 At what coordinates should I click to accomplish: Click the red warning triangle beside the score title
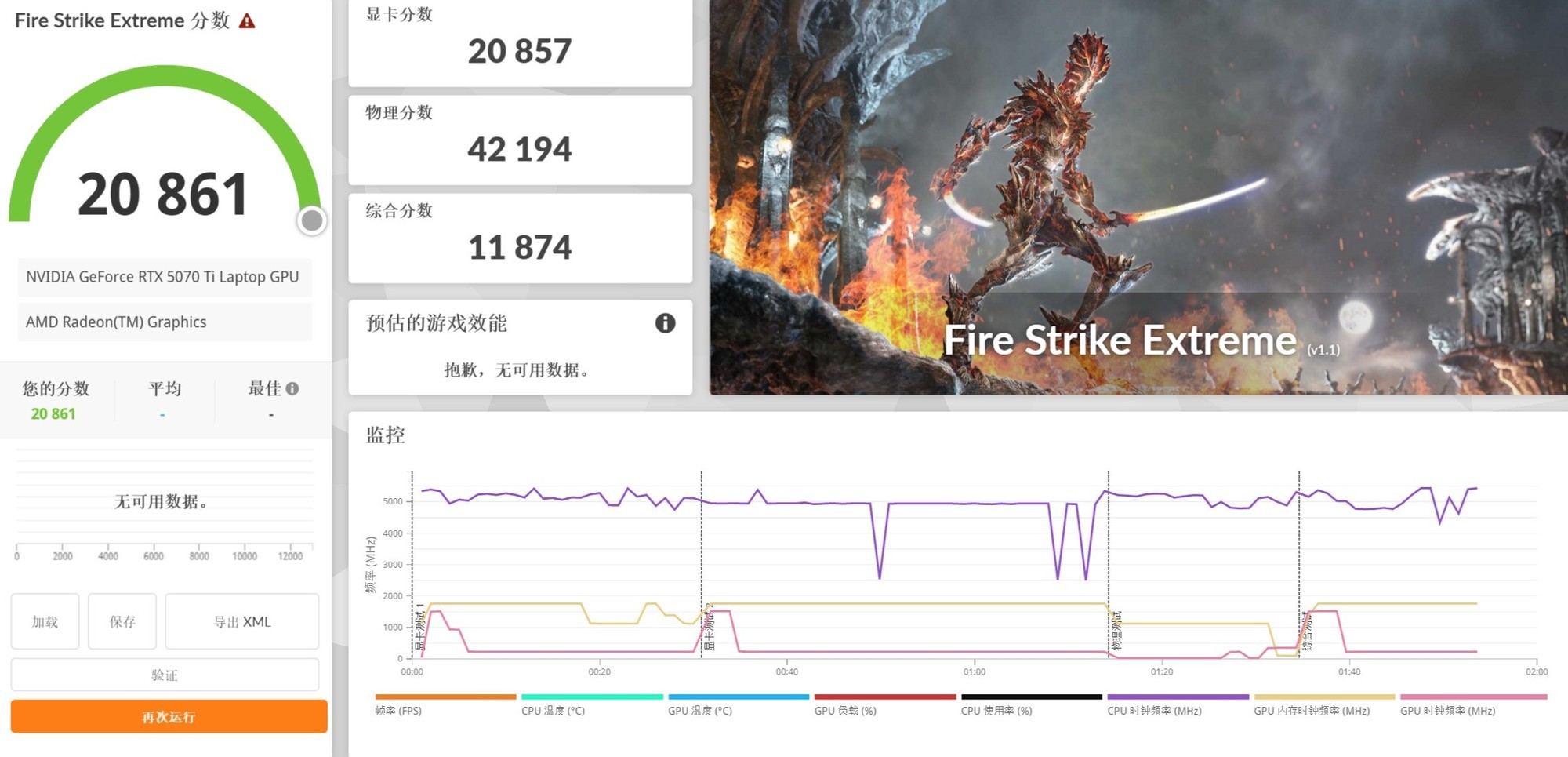(x=247, y=21)
